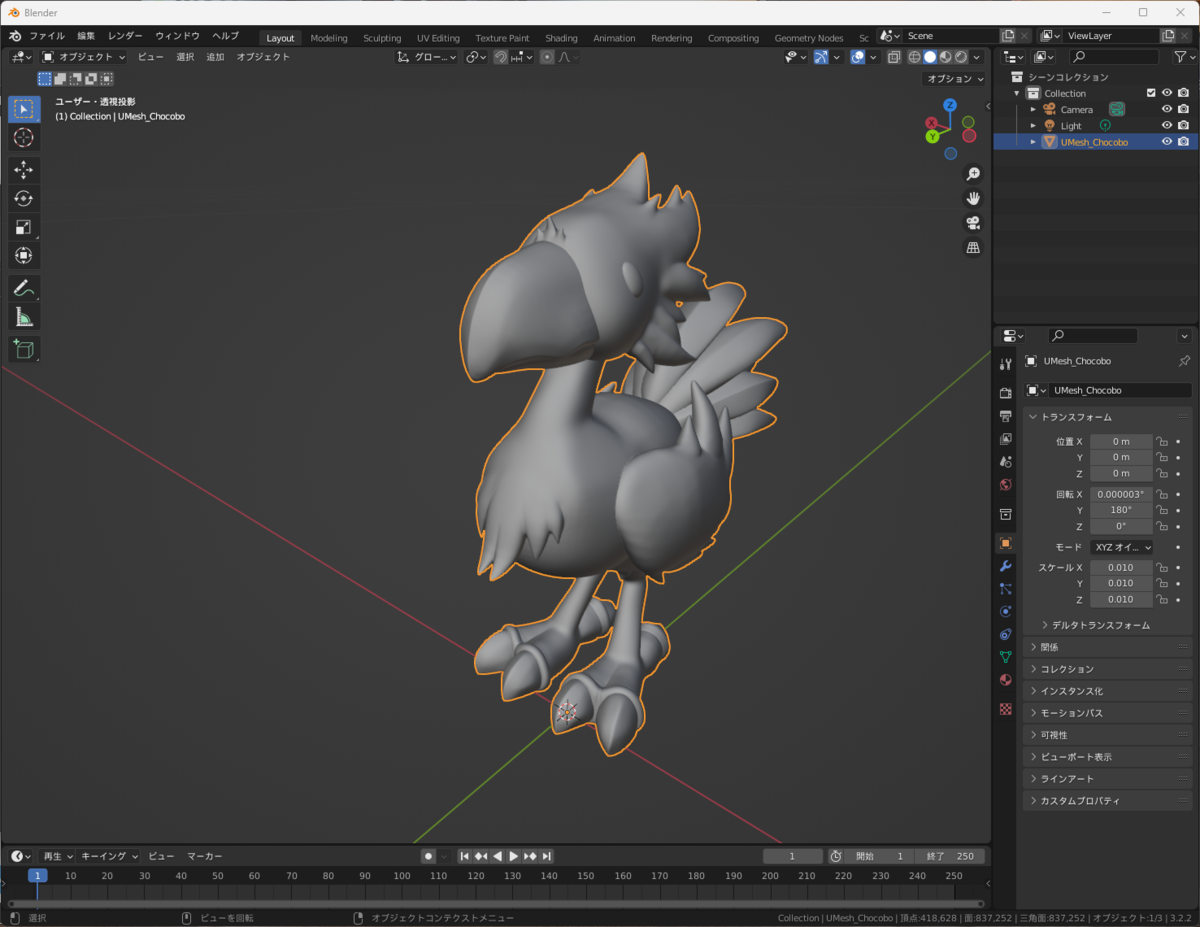
Task: Open the レンダー menu
Action: 125,36
